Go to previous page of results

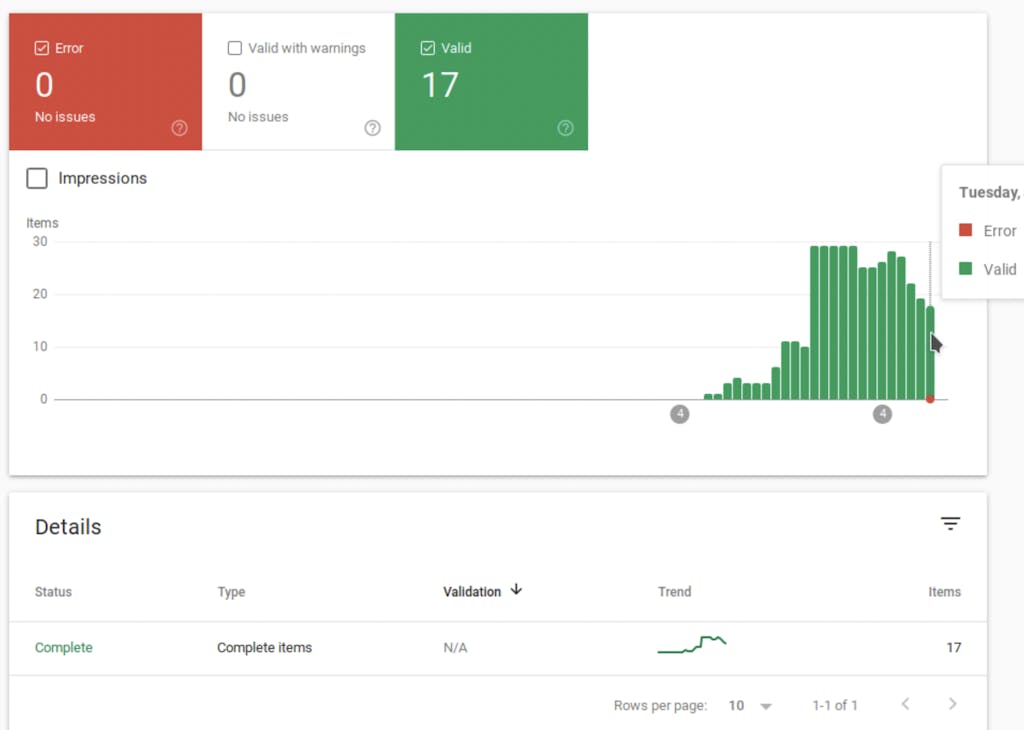click(905, 704)
